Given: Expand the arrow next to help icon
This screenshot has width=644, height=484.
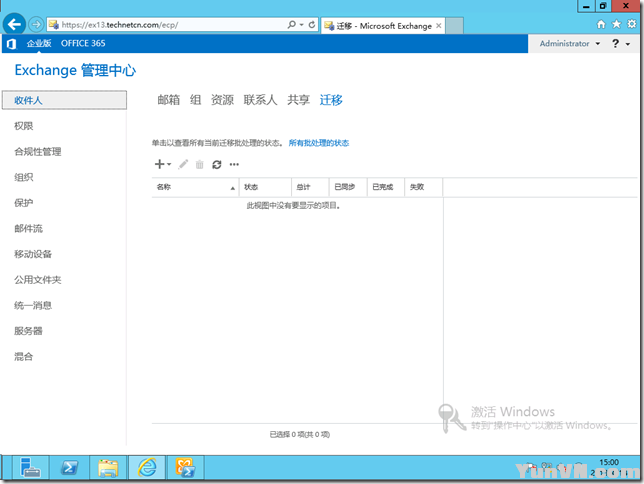Looking at the screenshot, I should tap(628, 44).
